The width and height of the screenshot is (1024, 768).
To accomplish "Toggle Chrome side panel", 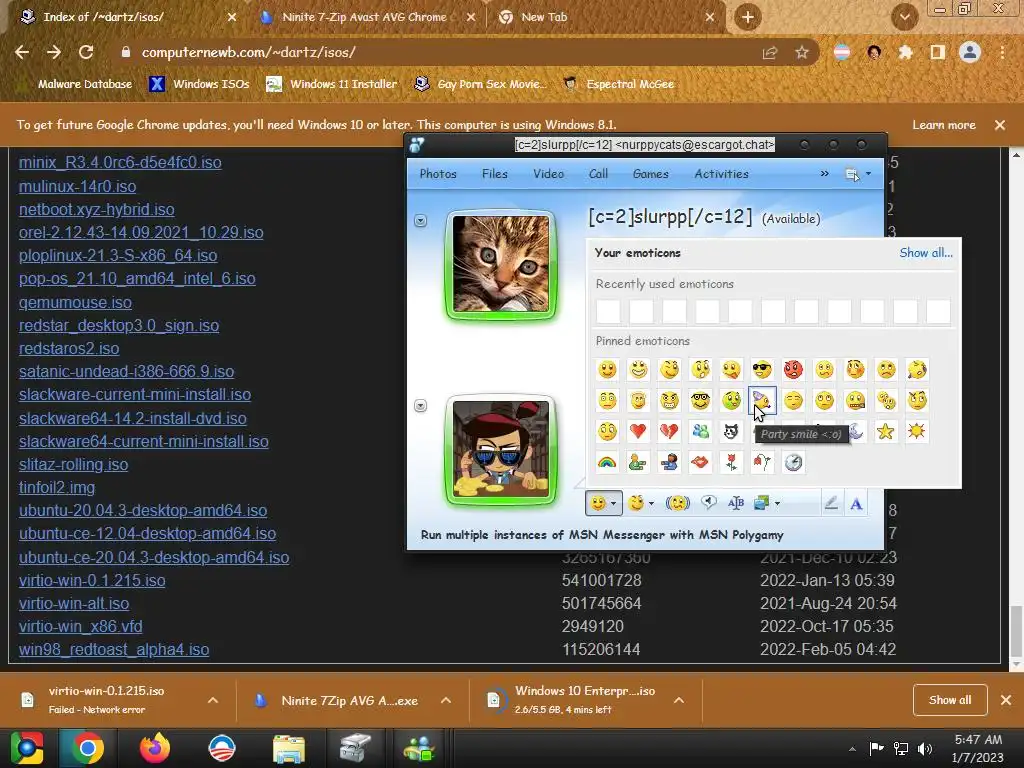I will point(938,53).
